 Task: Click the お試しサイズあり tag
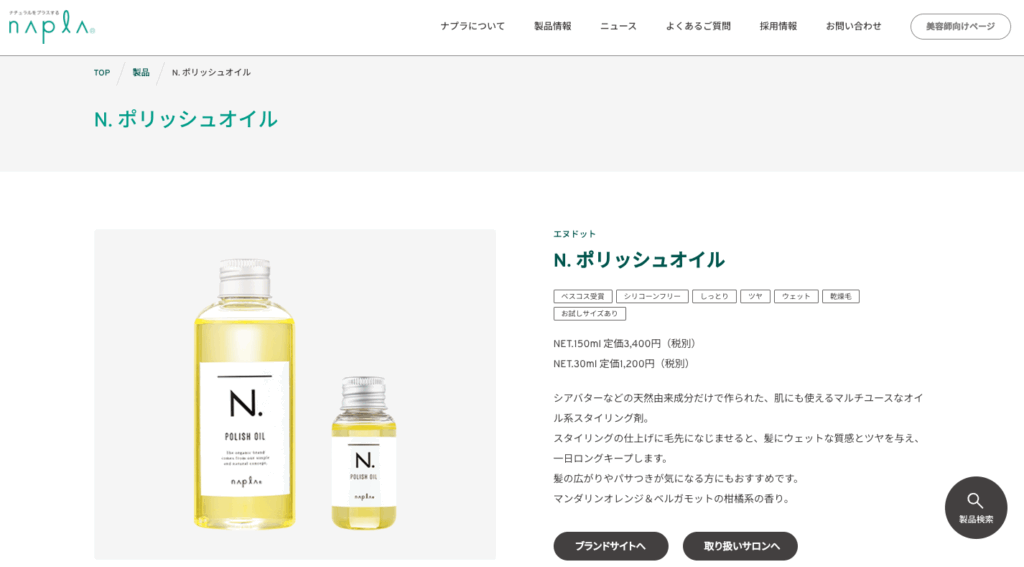[x=589, y=314]
